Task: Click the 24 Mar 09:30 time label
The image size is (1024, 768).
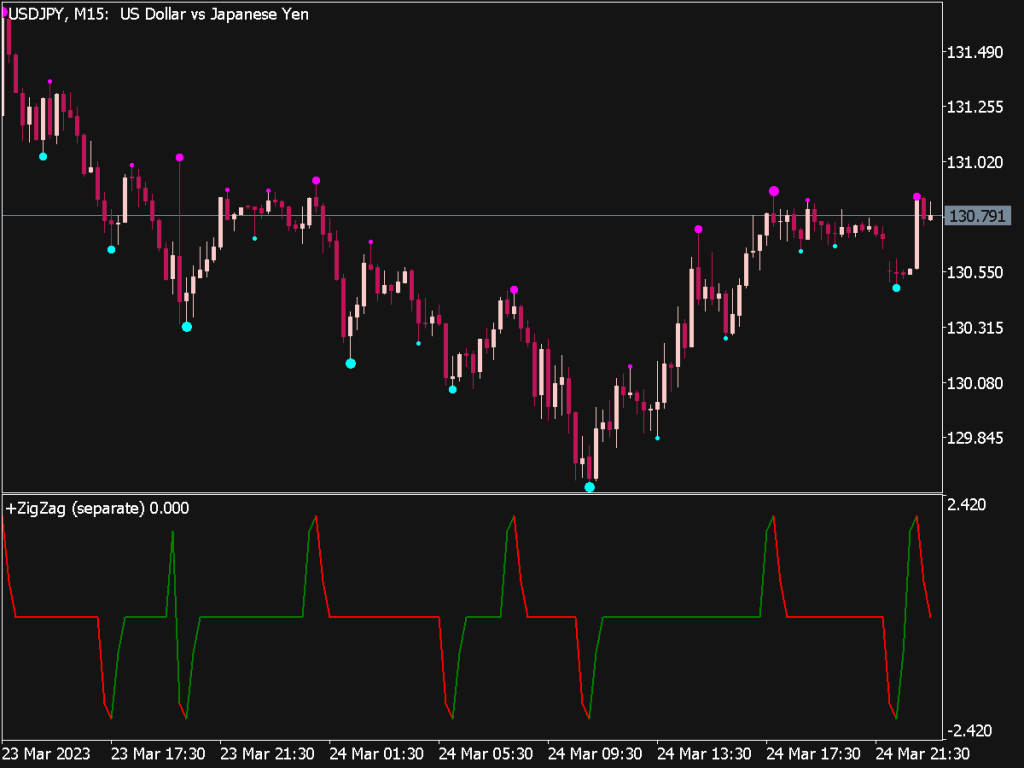Action: click(595, 754)
